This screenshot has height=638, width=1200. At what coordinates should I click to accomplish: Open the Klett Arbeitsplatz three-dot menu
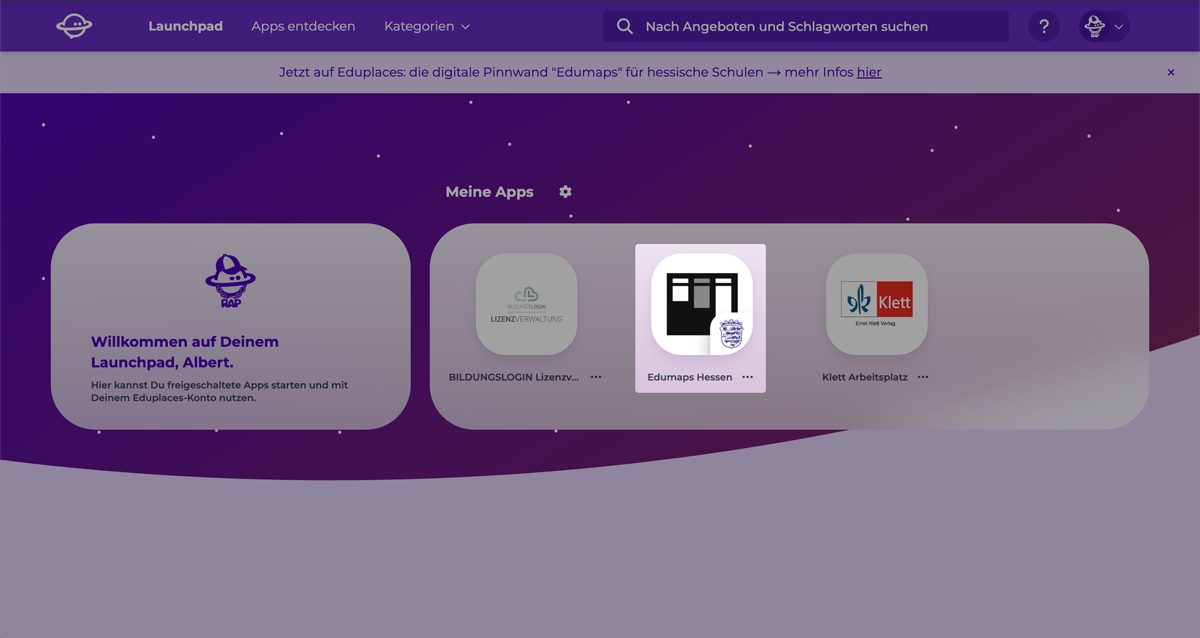[x=922, y=377]
